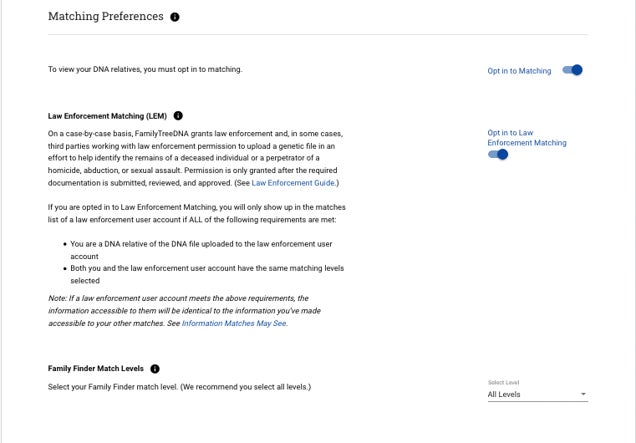This screenshot has height=443, width=636.
Task: Select the Matching Preferences heading
Action: [105, 16]
